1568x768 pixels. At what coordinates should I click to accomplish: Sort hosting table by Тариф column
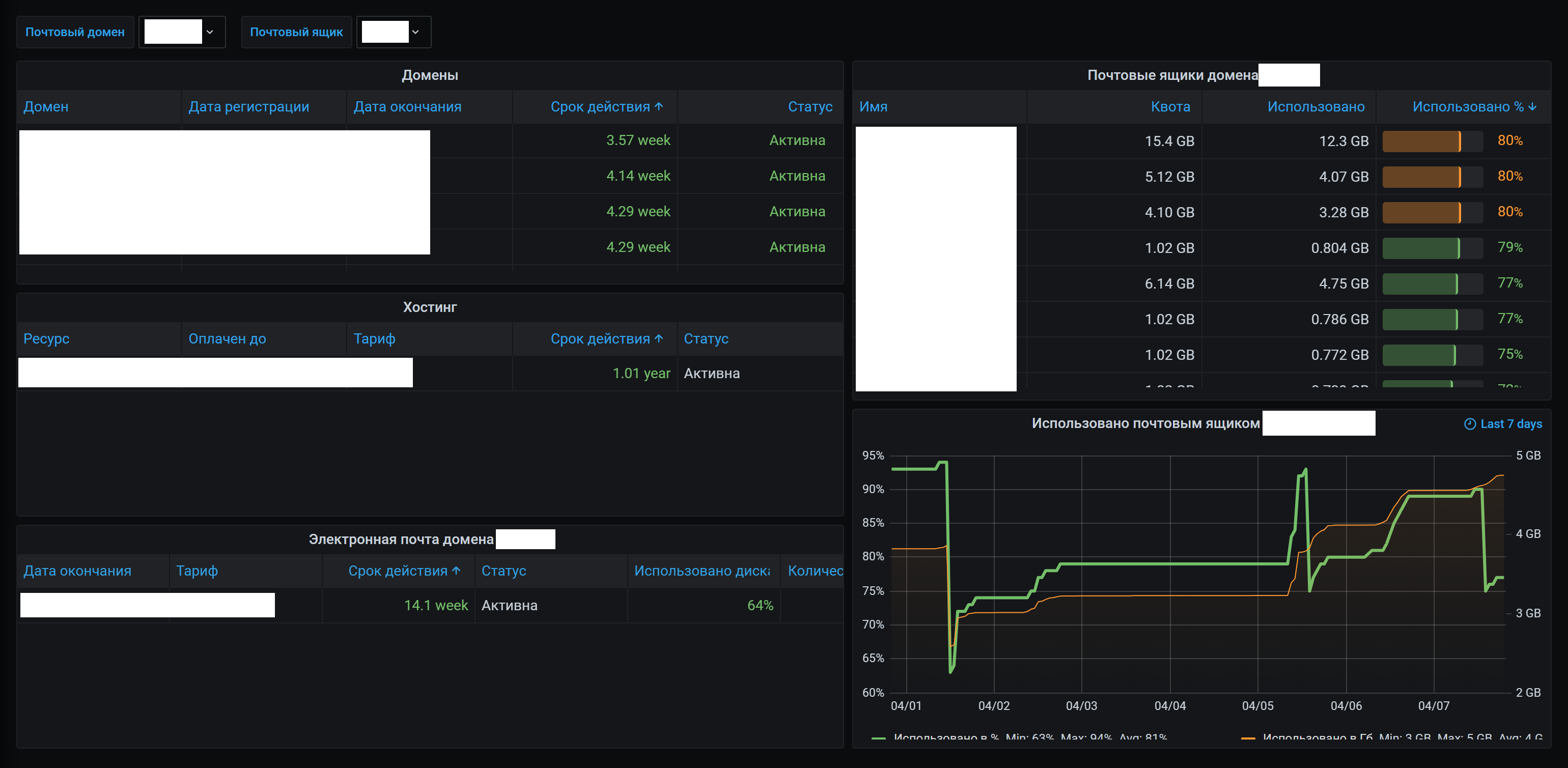click(x=374, y=338)
